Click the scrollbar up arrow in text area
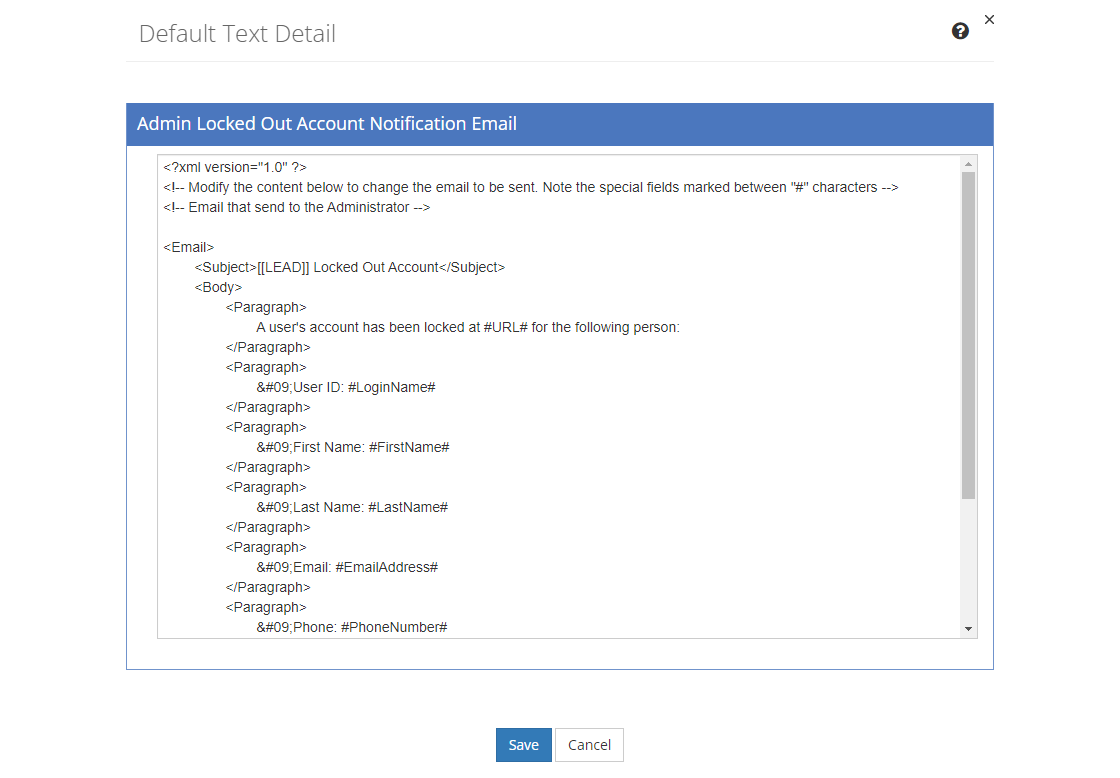 tap(969, 164)
